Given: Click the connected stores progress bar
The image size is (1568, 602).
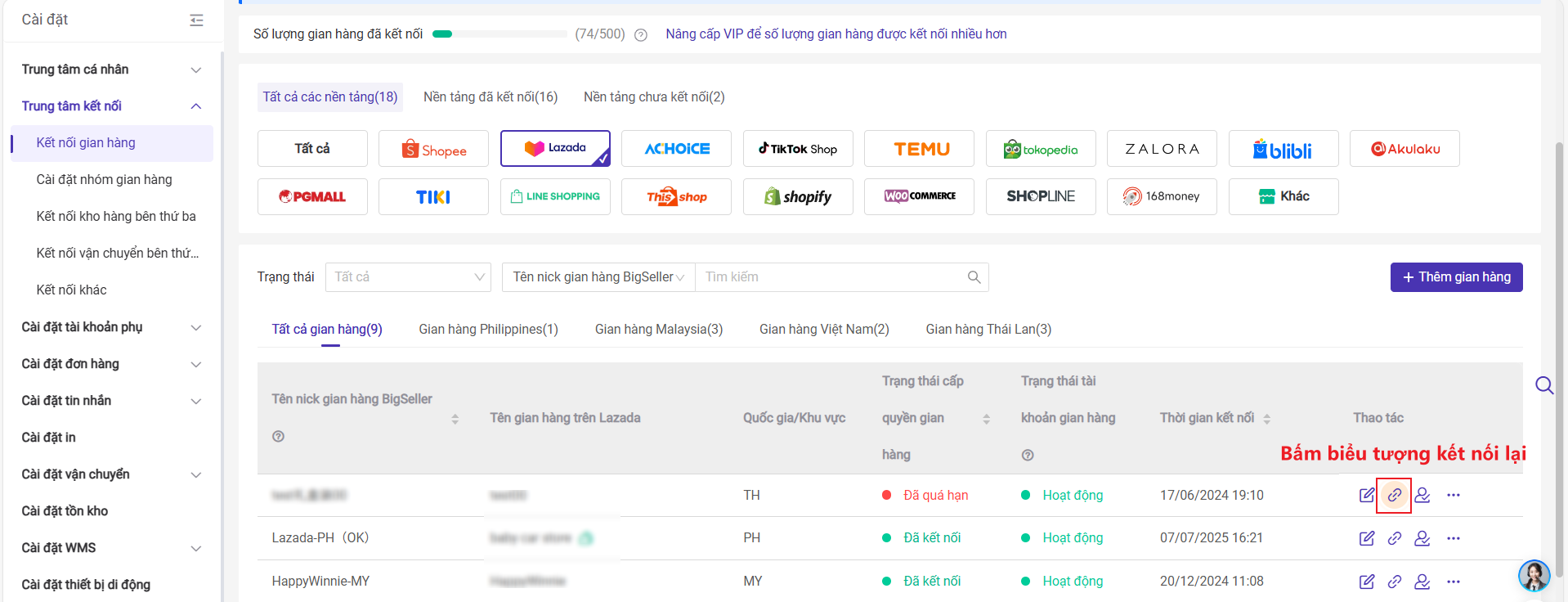Looking at the screenshot, I should click(499, 34).
